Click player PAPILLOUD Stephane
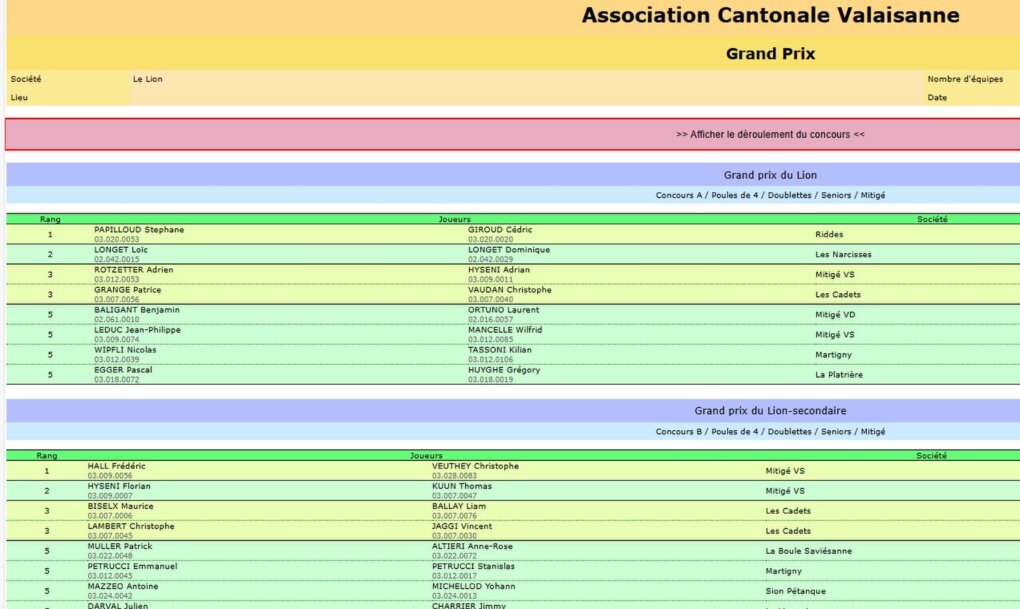 tap(139, 230)
